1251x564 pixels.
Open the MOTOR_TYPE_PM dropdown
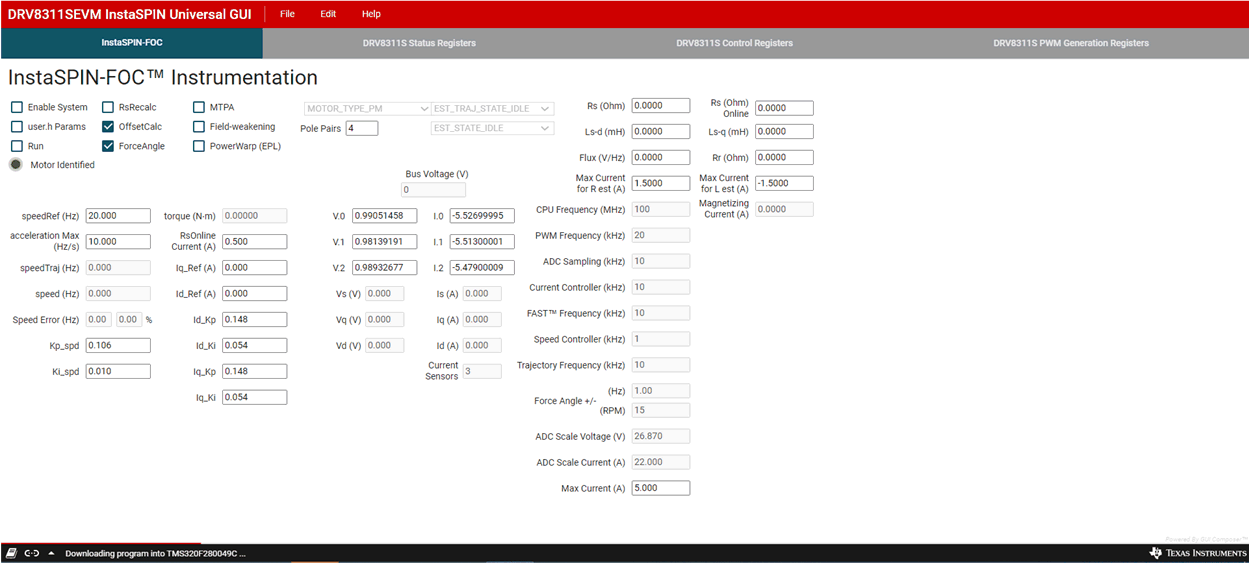[367, 108]
